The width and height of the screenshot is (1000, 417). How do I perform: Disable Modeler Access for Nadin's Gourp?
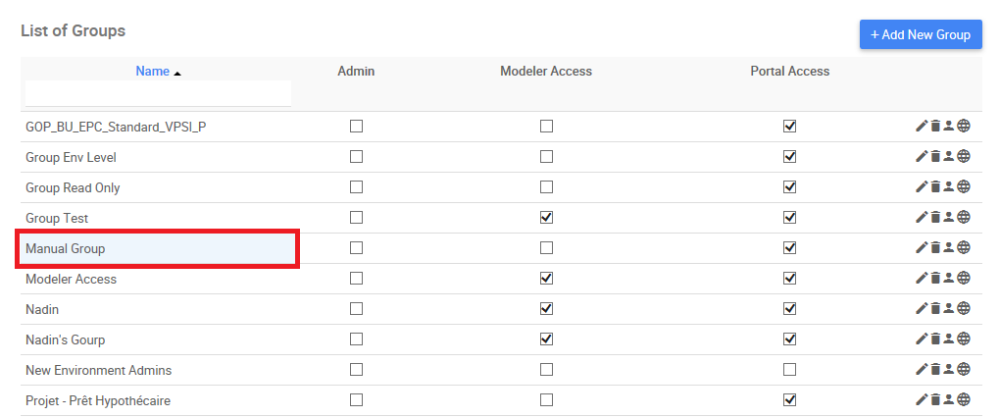(546, 340)
